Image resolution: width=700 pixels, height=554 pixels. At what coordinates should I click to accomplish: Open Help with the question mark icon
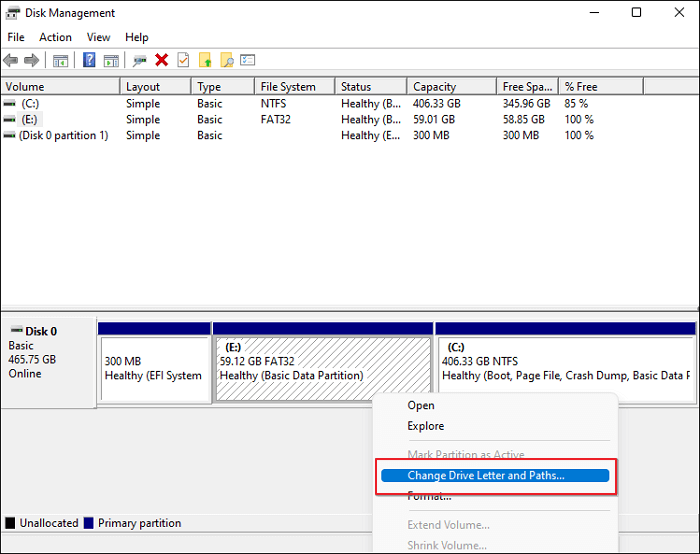click(x=89, y=60)
